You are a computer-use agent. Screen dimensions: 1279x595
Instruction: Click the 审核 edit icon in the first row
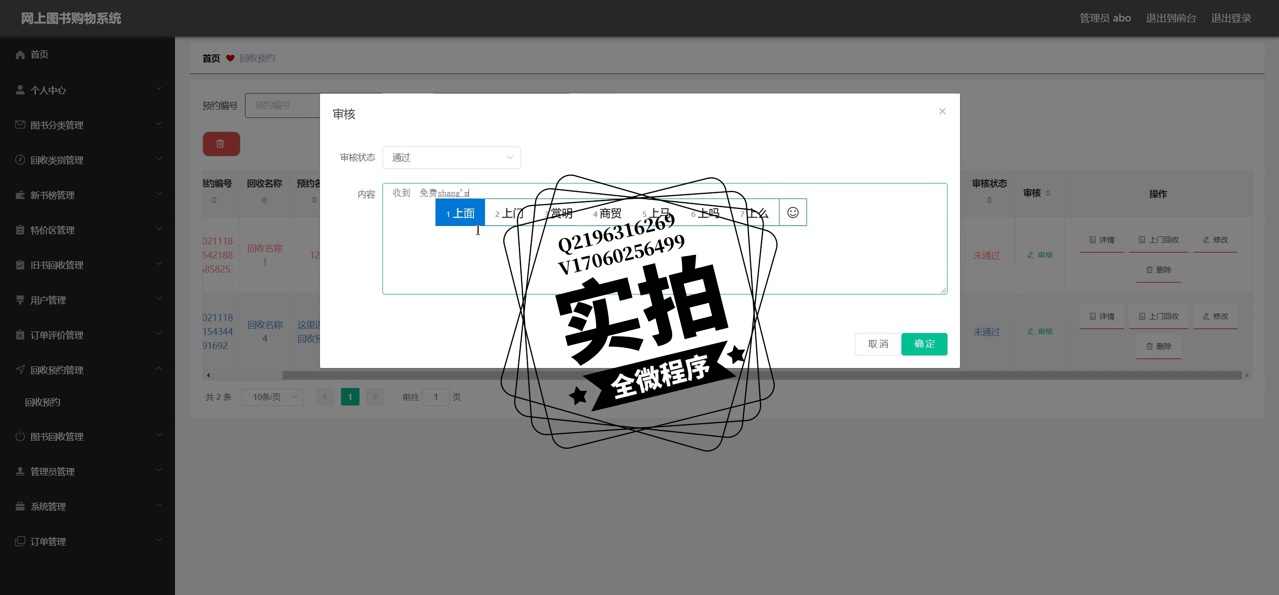click(x=1039, y=255)
